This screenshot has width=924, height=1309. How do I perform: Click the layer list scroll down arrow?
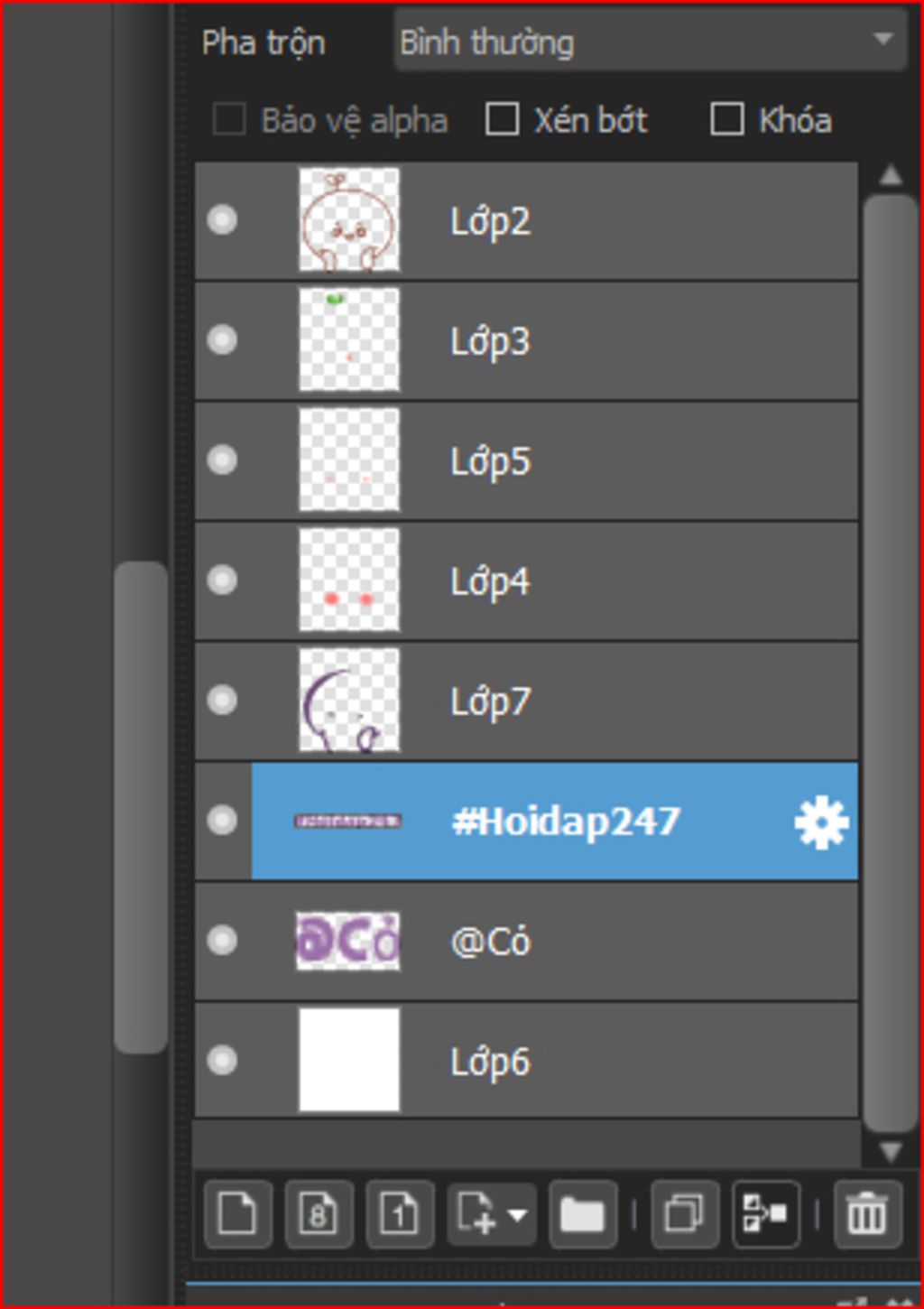[x=891, y=1152]
